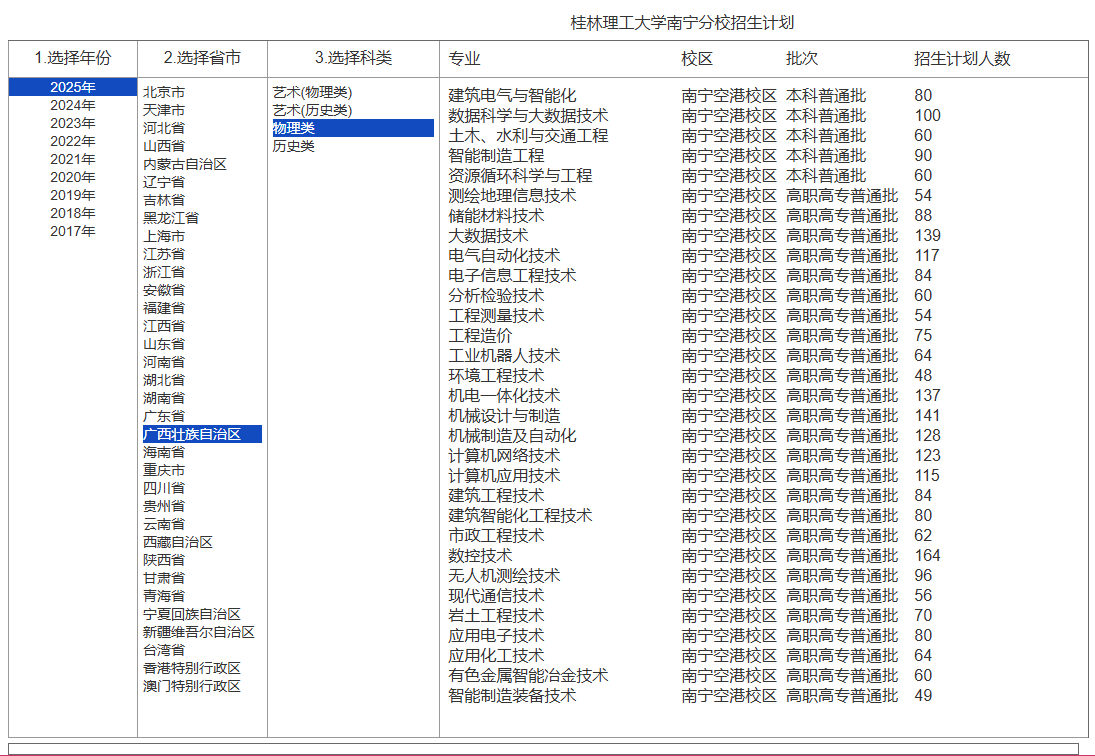Click the 工业机器人技术 major name
Image resolution: width=1095 pixels, height=756 pixels.
pos(504,356)
